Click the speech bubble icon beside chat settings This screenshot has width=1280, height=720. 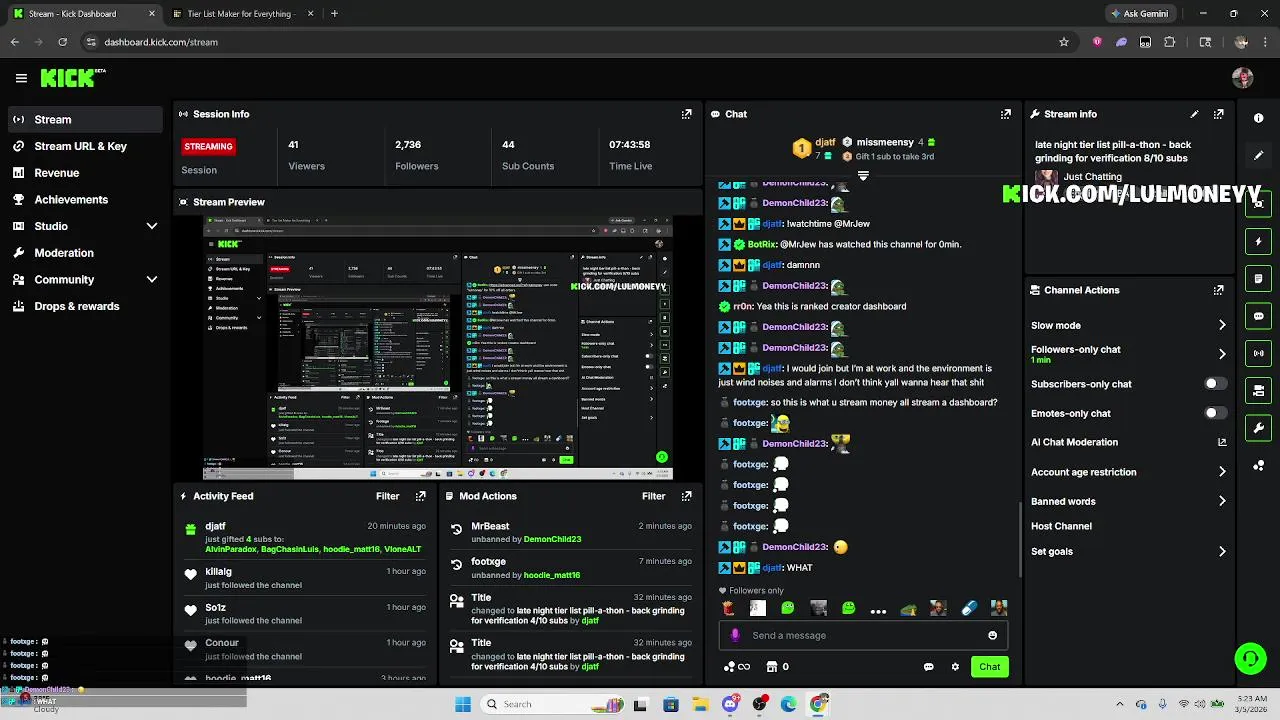click(928, 667)
